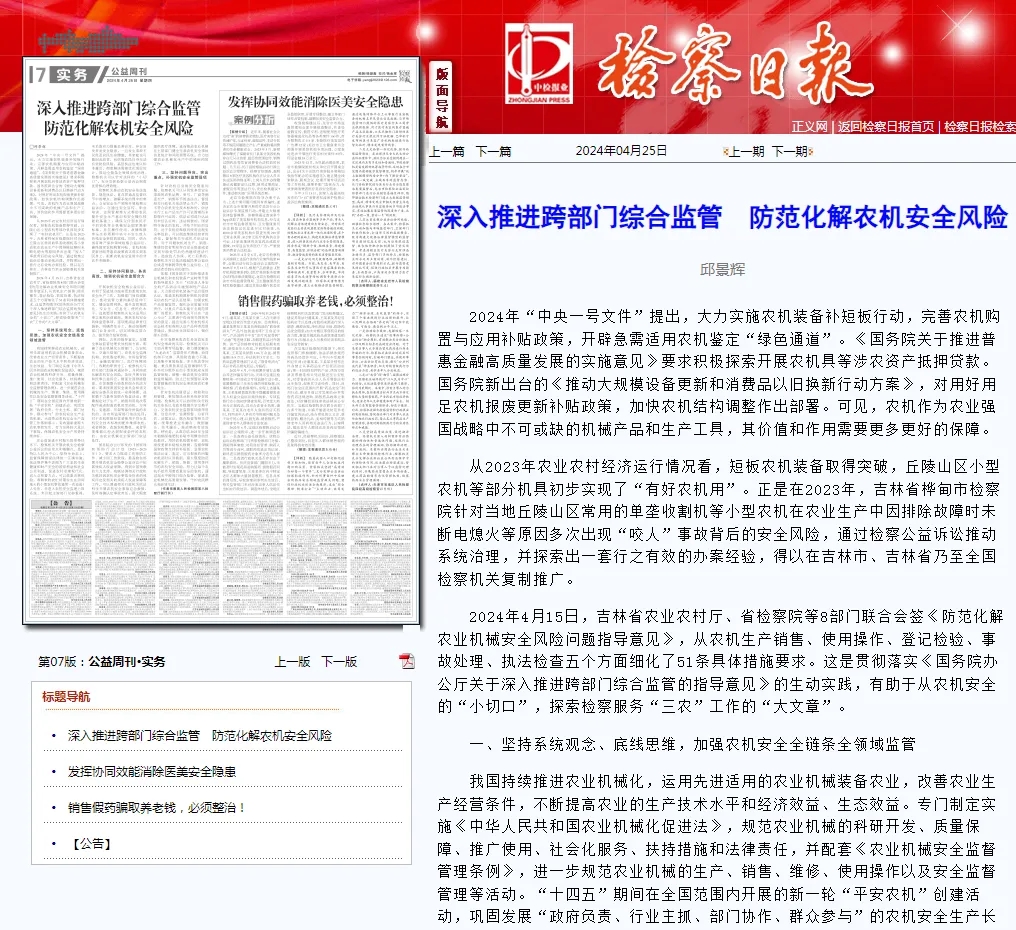Screen dimensions: 1016x930
Task: Click 销售假药骗取养老钱 headline in page thumbnail
Action: coord(315,300)
